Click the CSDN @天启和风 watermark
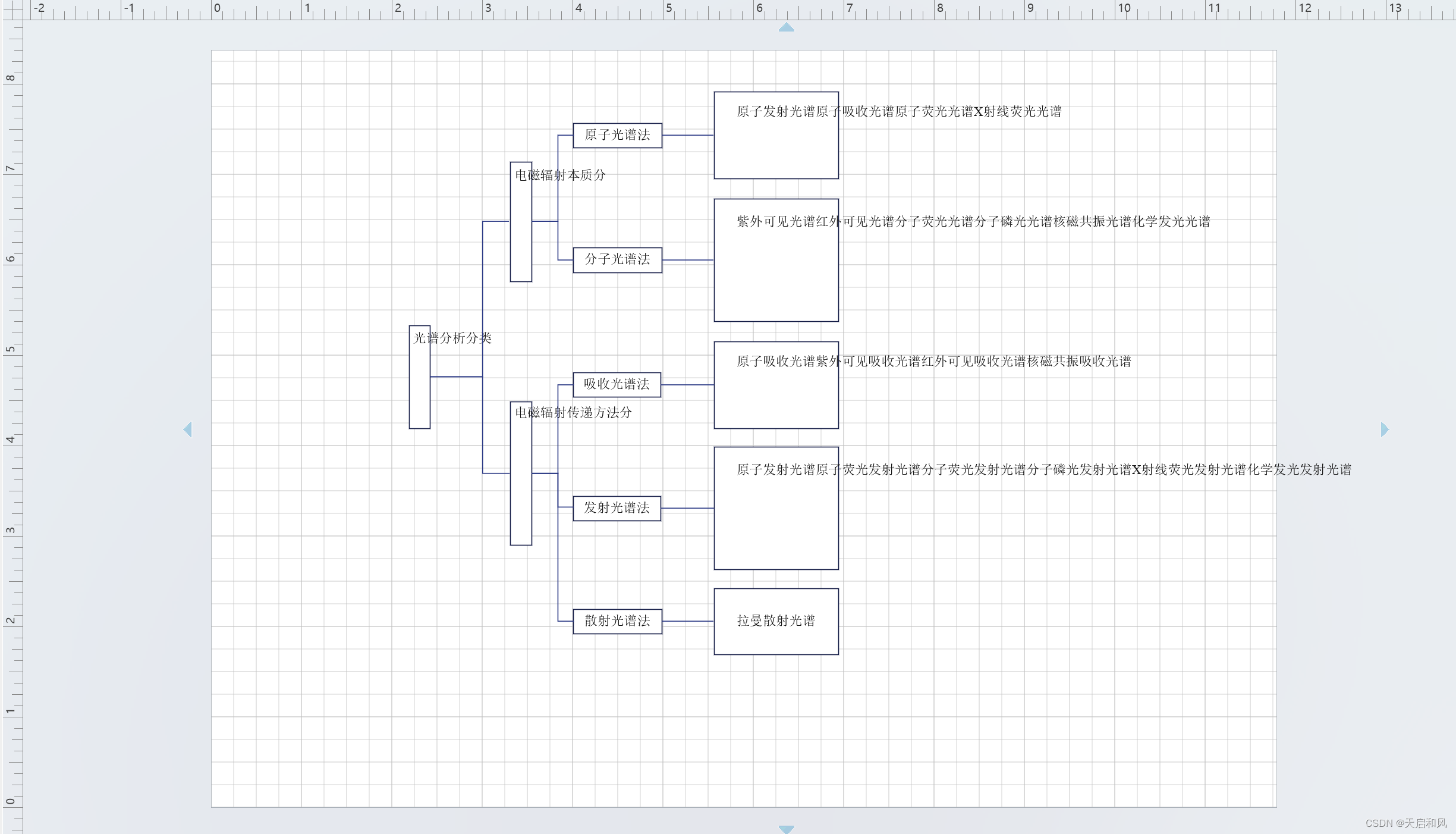The height and width of the screenshot is (834, 1456). click(1405, 823)
